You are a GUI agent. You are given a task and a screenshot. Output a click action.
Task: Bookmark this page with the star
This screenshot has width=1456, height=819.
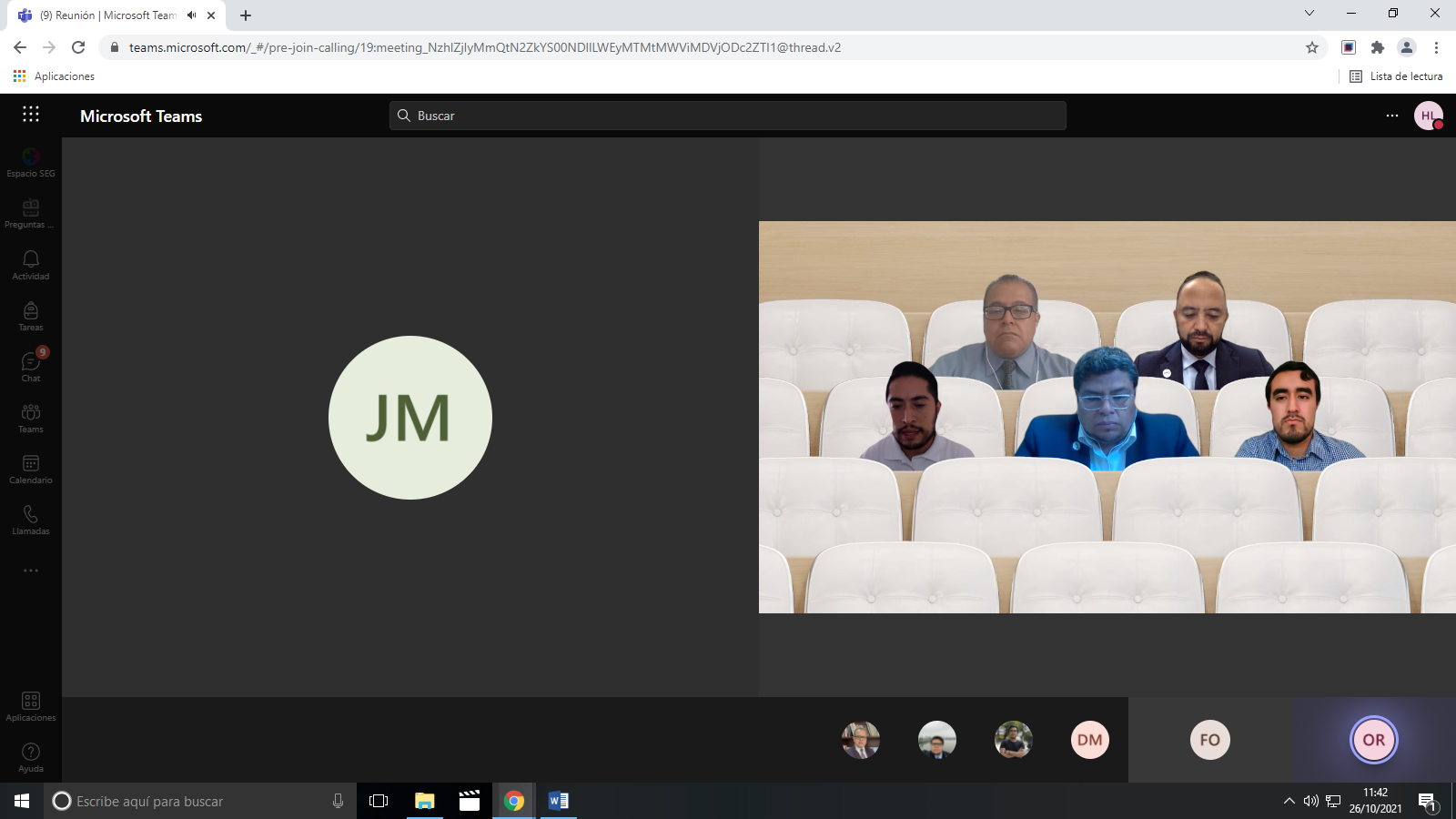point(1311,47)
